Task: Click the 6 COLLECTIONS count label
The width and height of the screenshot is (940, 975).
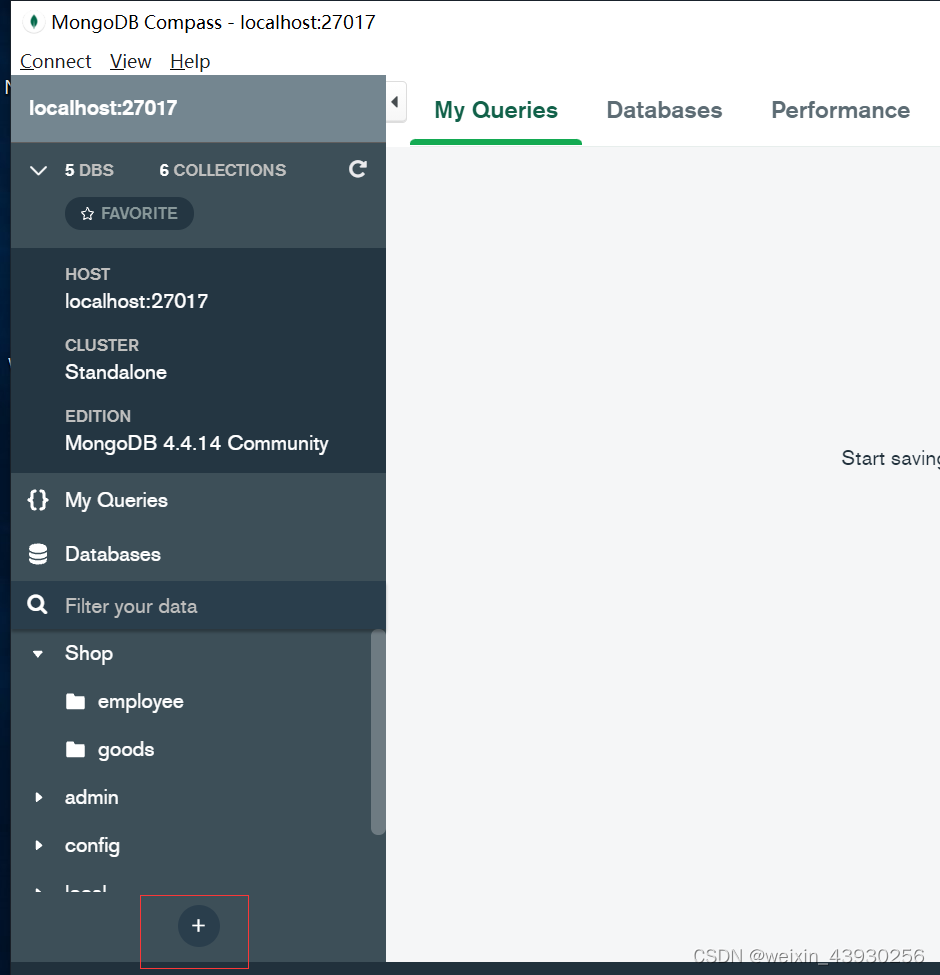Action: (x=223, y=170)
